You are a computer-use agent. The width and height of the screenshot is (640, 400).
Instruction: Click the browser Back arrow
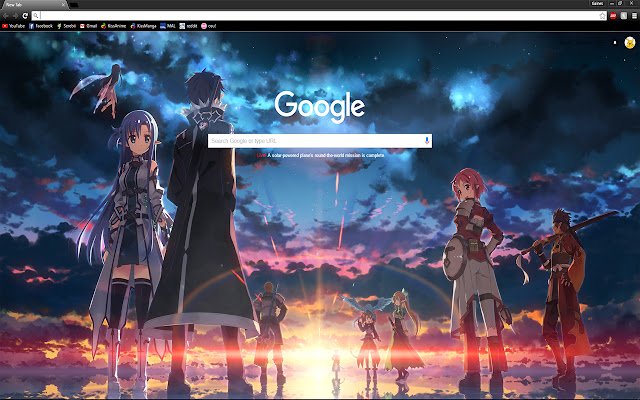click(x=6, y=16)
